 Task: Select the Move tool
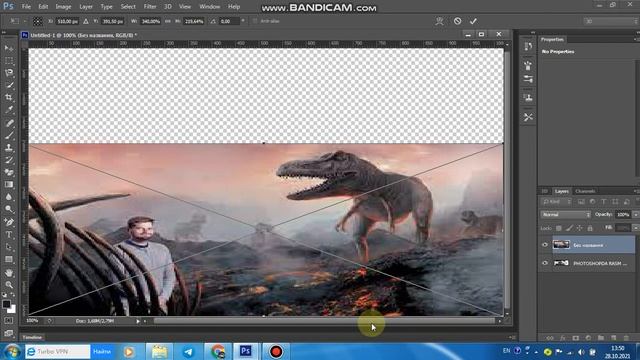[9, 48]
